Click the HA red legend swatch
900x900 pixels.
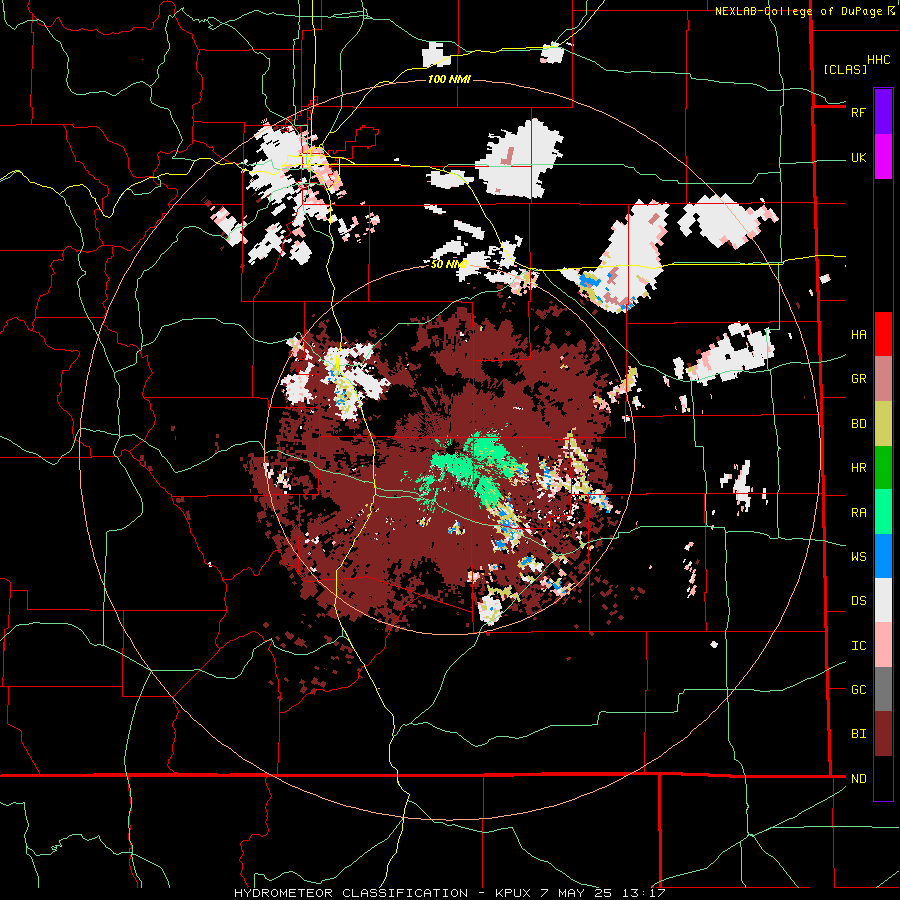[x=883, y=334]
